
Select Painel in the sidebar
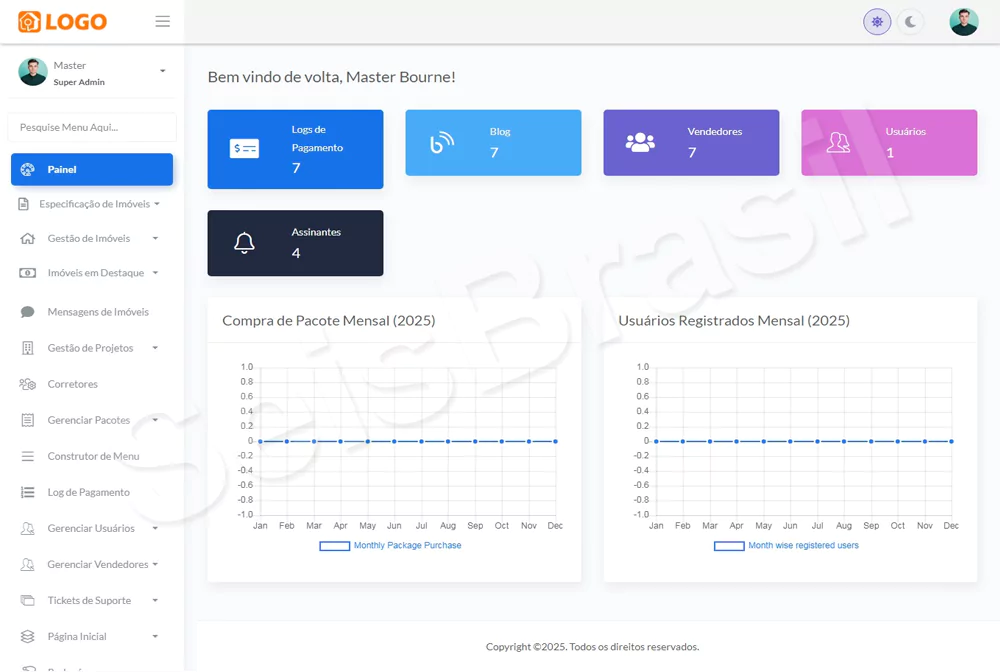(x=91, y=170)
